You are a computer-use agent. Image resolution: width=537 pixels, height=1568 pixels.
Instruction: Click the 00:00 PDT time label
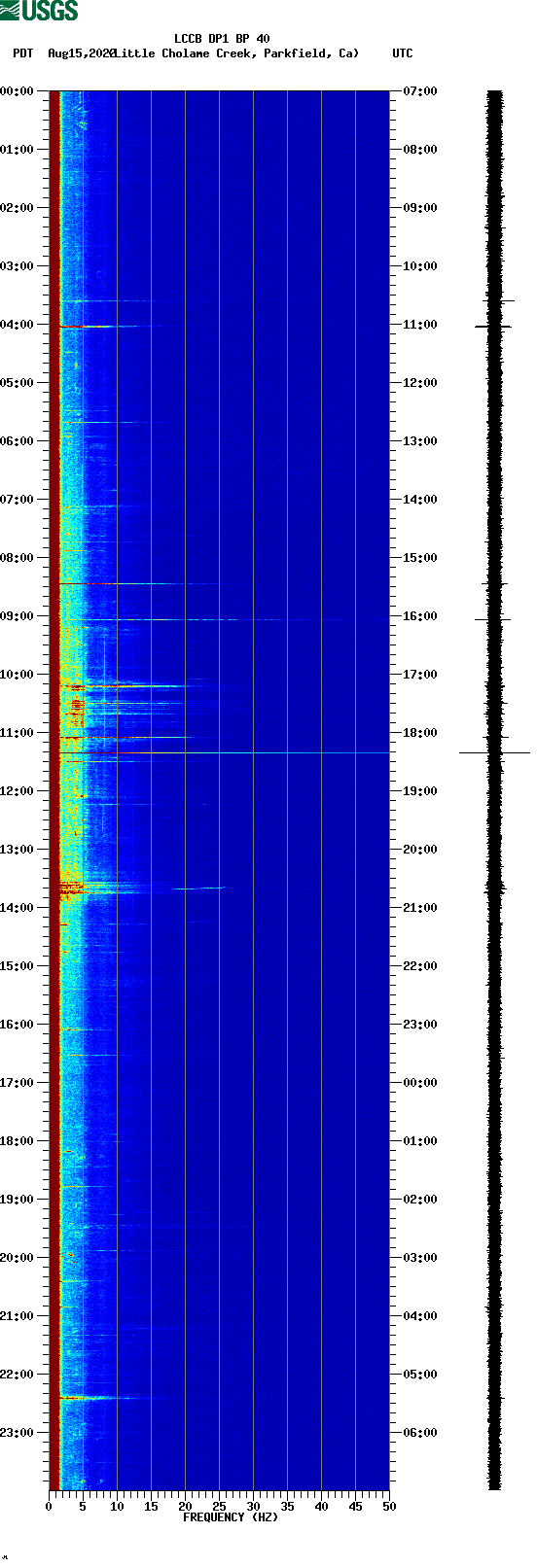click(x=18, y=91)
